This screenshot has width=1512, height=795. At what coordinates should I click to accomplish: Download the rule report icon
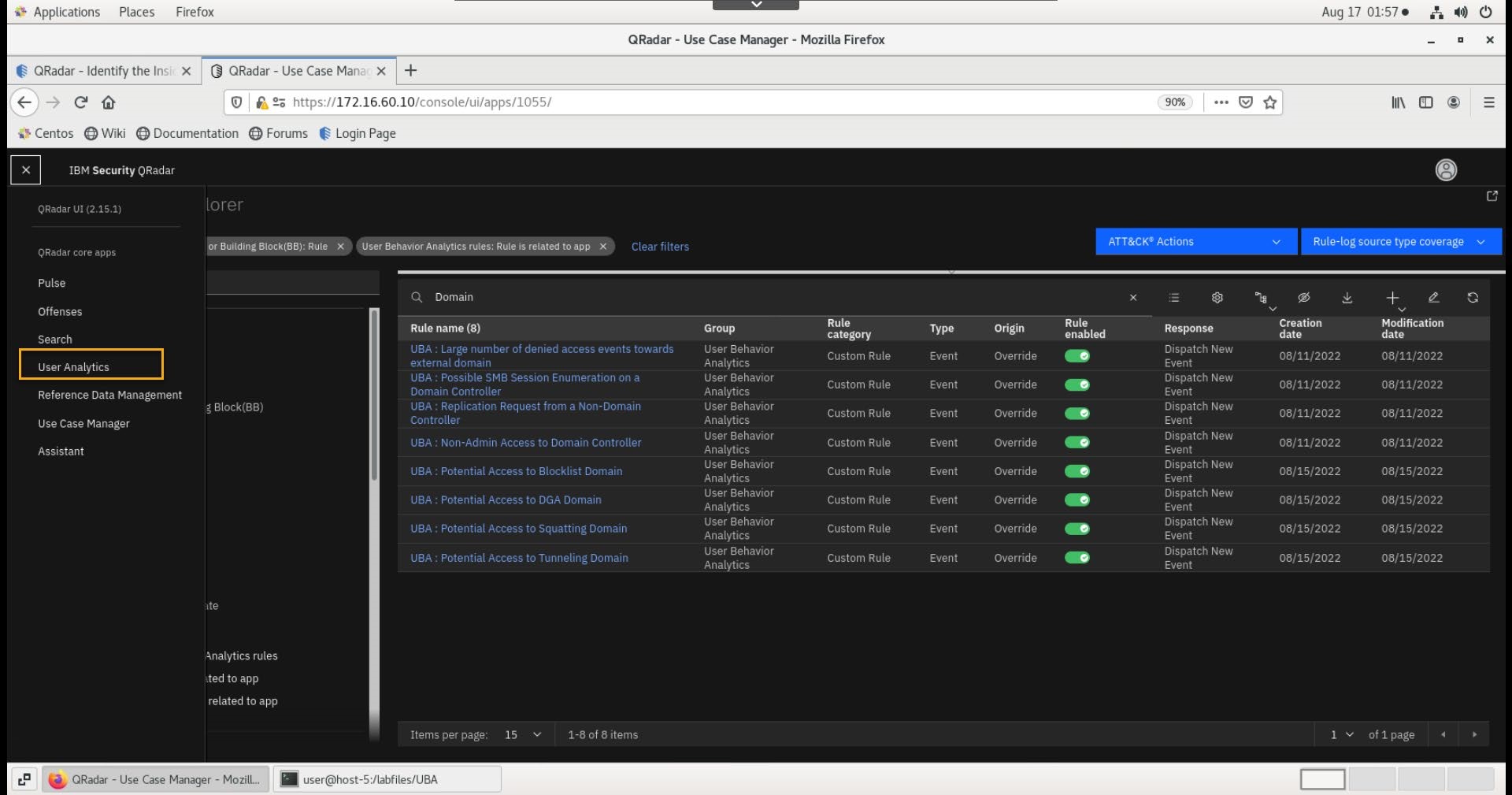(x=1347, y=298)
